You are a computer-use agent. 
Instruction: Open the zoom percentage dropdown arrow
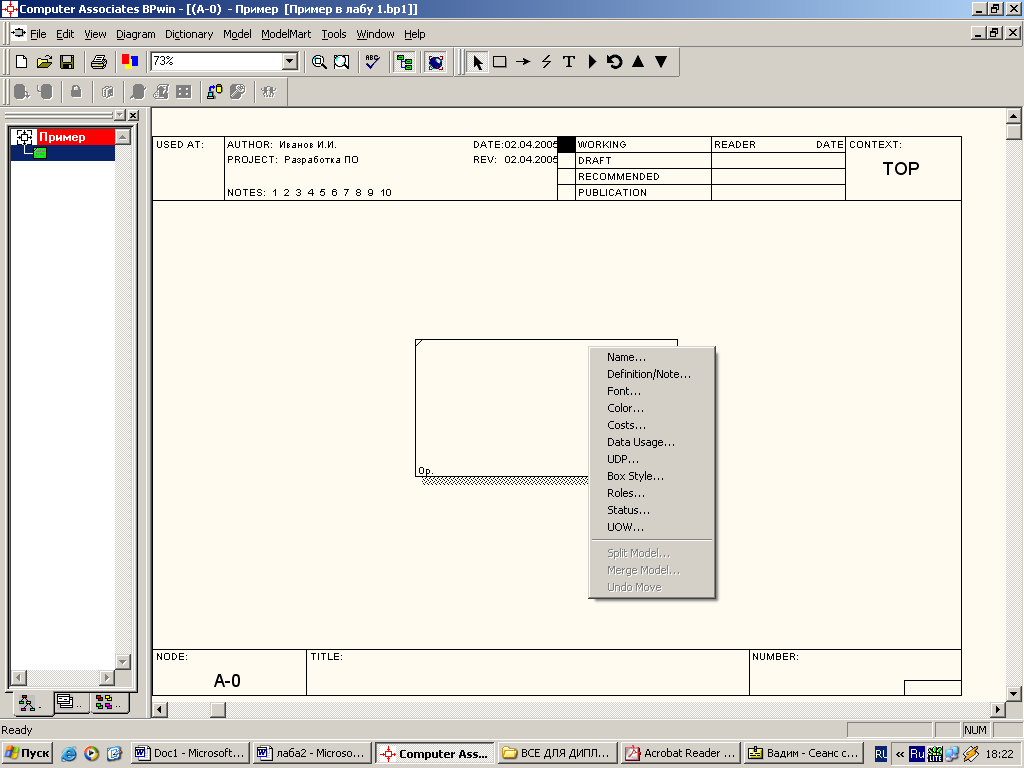pyautogui.click(x=290, y=62)
